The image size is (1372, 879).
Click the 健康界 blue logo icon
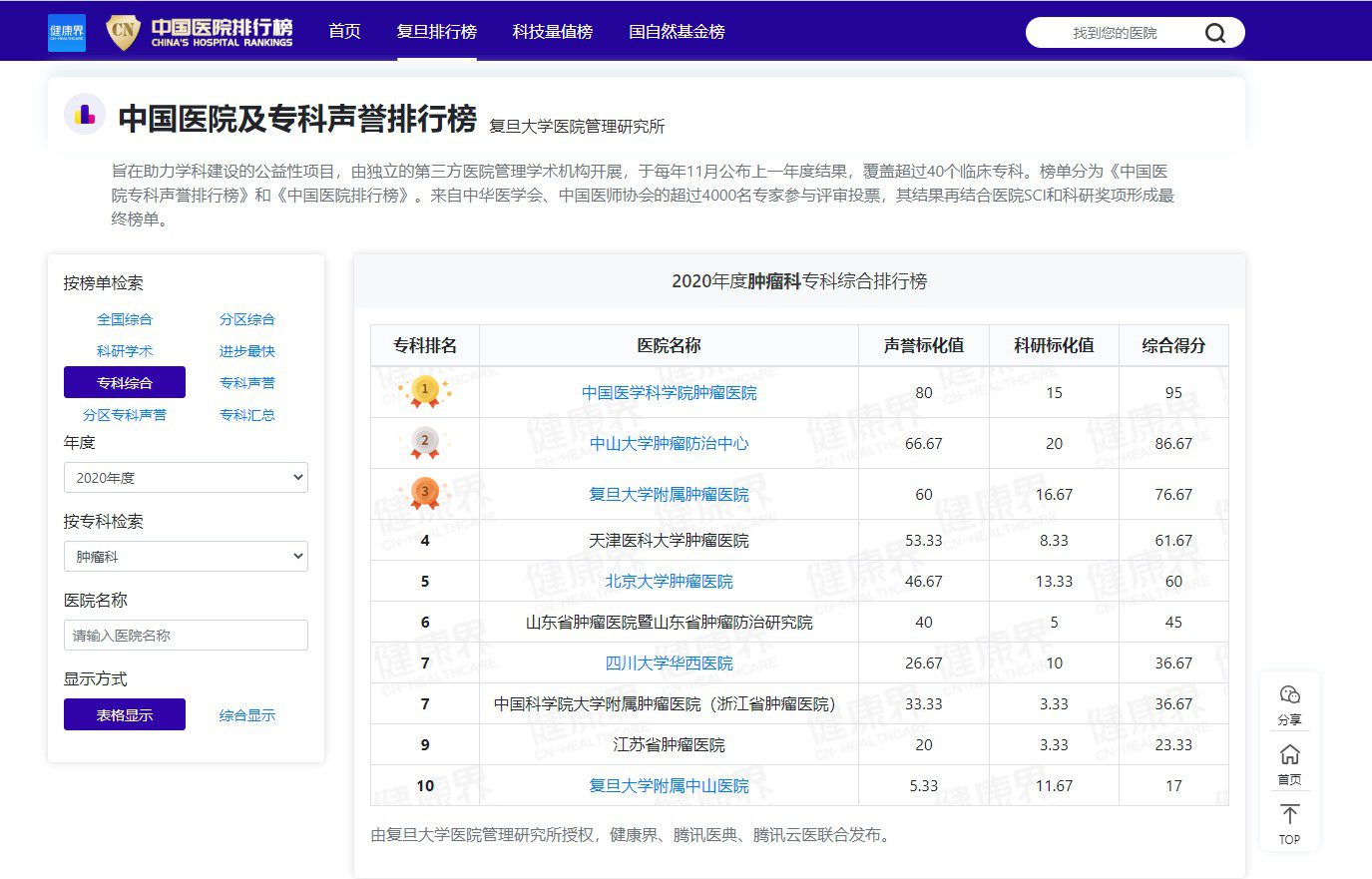(x=67, y=33)
